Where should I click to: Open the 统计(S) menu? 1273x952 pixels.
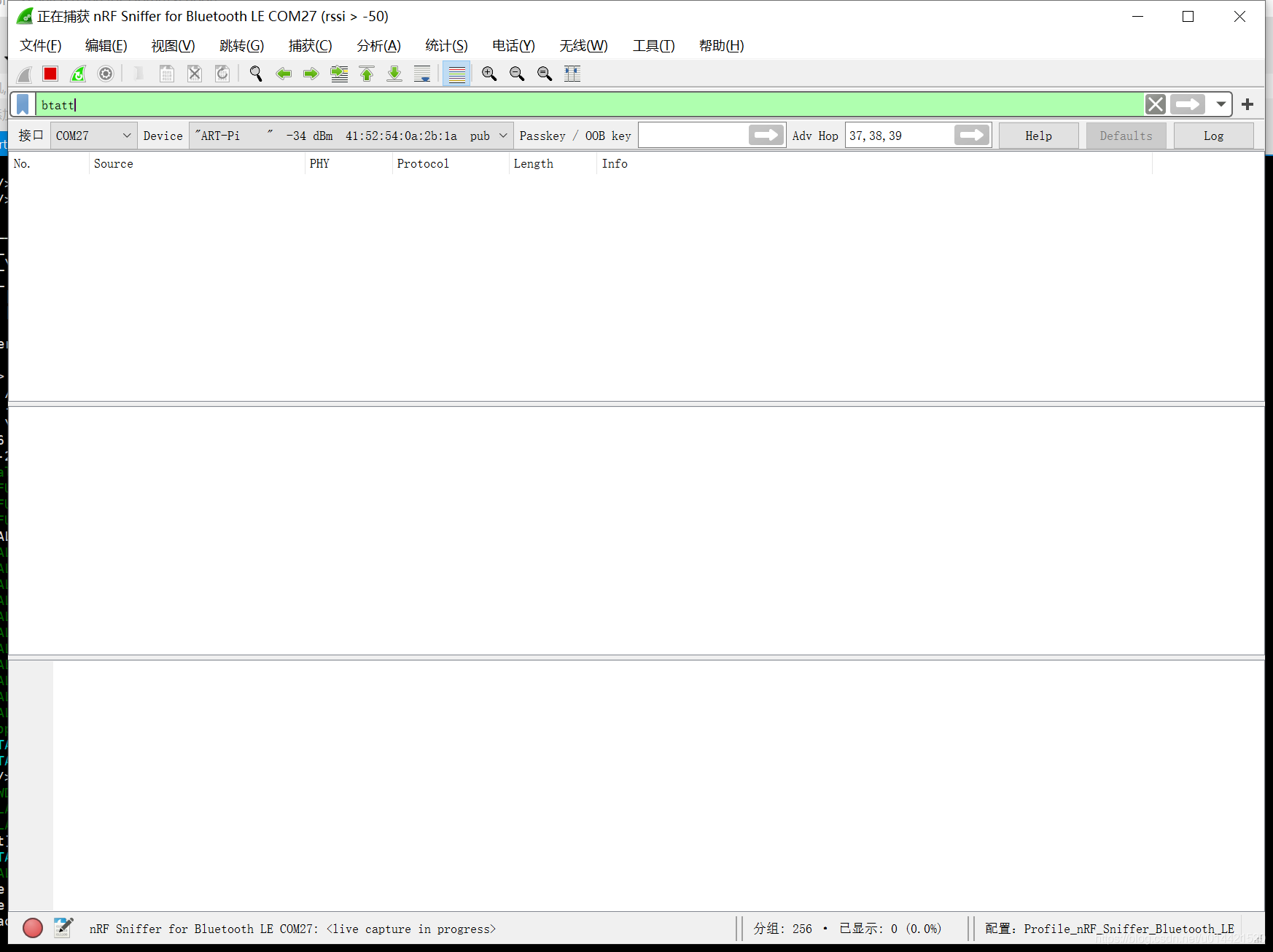coord(446,46)
